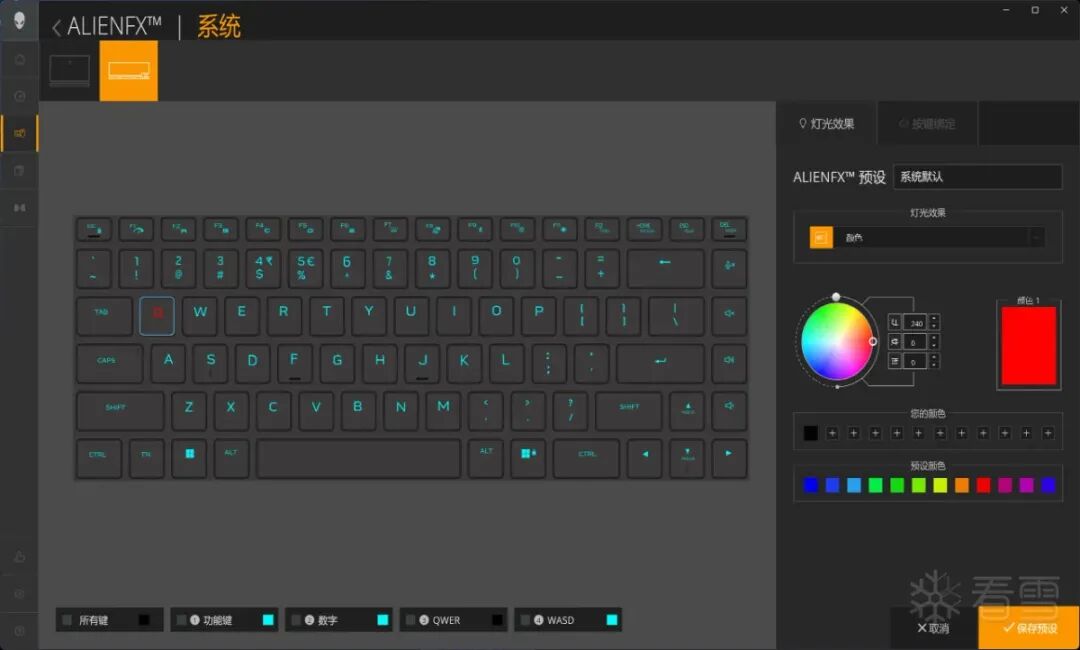The width and height of the screenshot is (1080, 650).
Task: Select the left arrow key on keyboard
Action: (645, 459)
